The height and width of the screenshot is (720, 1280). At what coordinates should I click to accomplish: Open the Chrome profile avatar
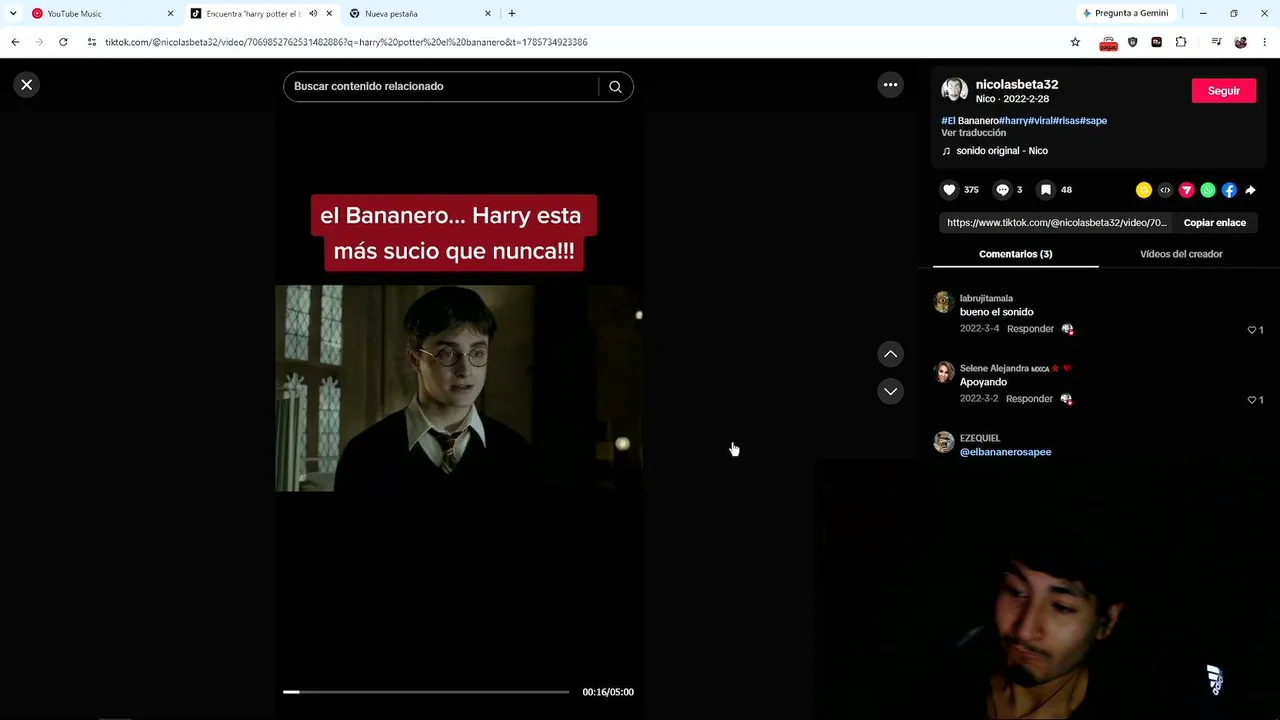[x=1241, y=42]
